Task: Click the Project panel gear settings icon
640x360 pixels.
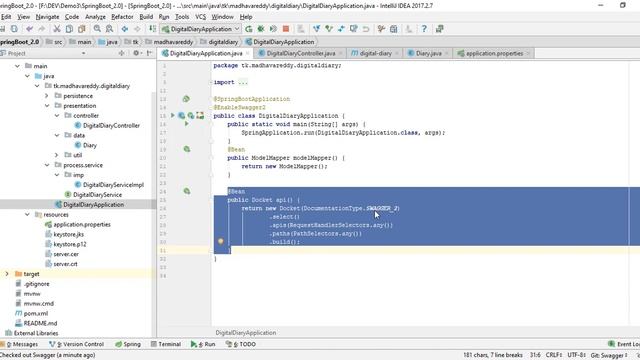Action: click(x=136, y=53)
